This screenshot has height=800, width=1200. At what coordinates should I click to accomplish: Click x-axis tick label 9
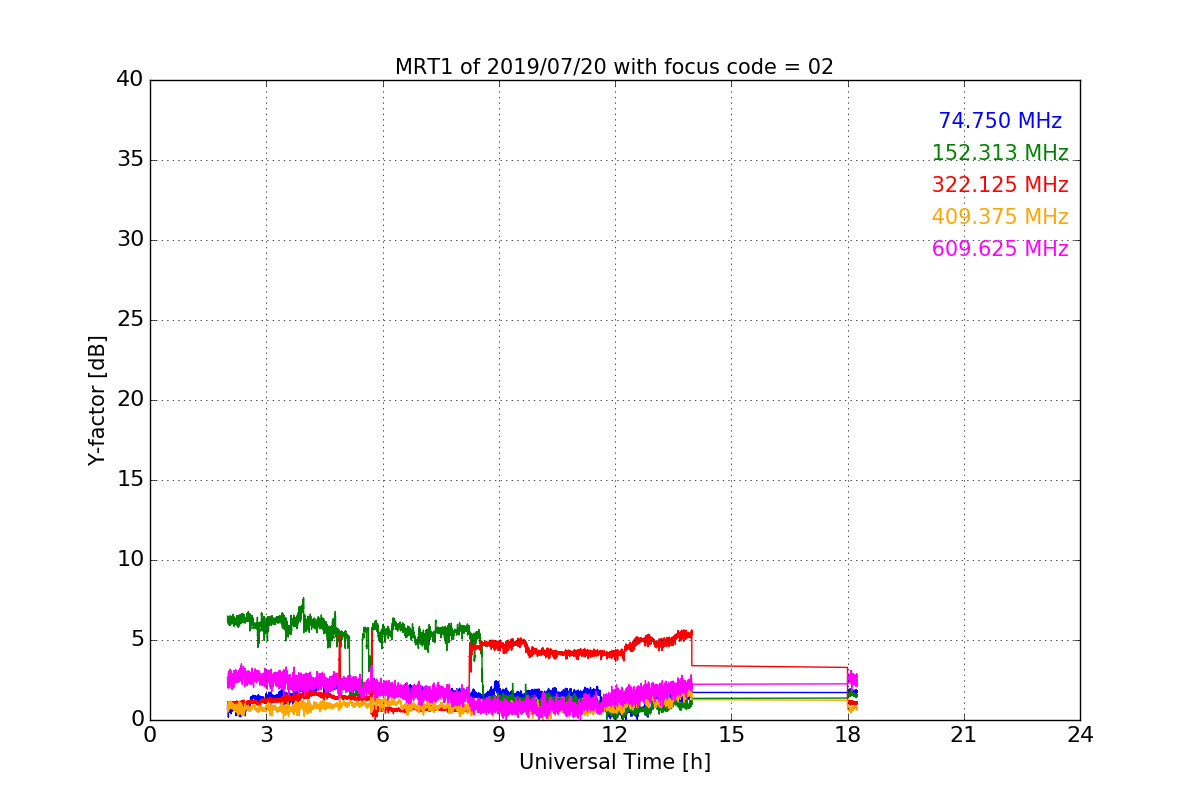[x=499, y=735]
